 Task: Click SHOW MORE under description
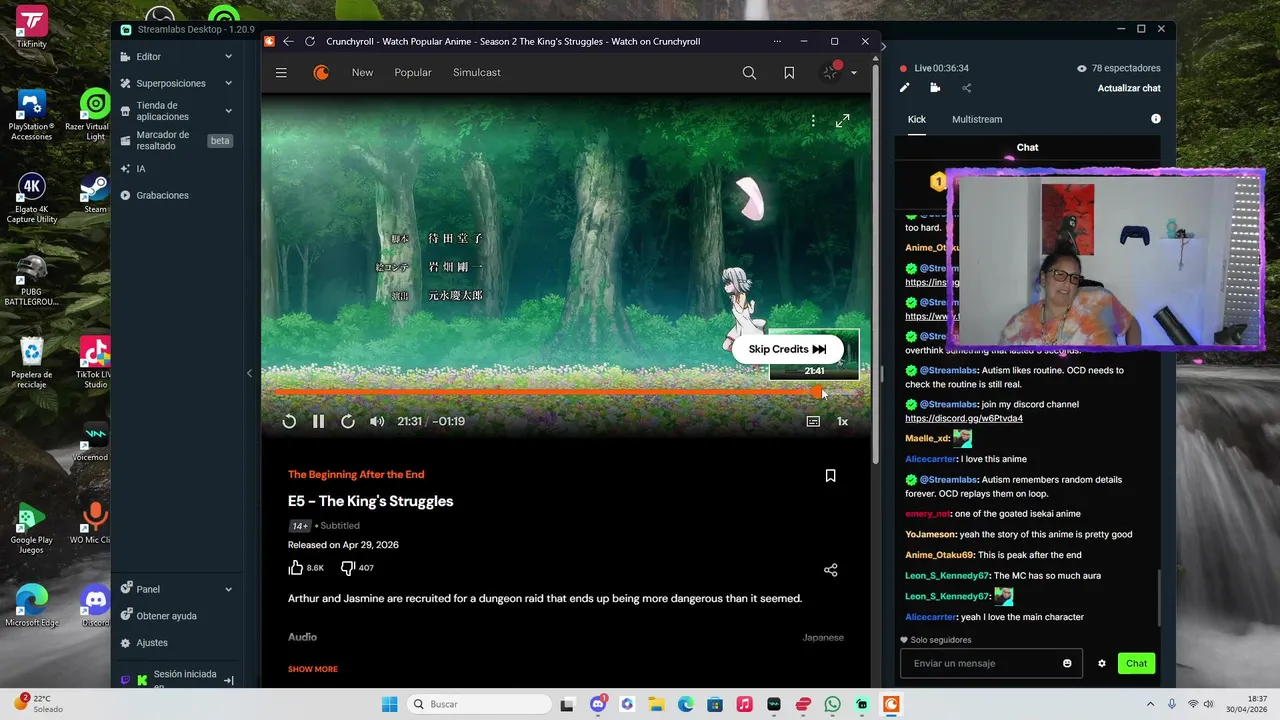(313, 669)
